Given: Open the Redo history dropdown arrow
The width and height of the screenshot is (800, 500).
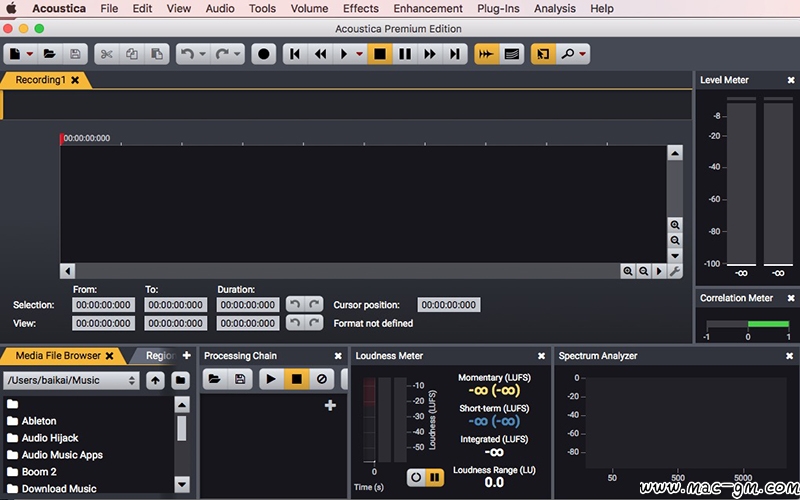Looking at the screenshot, I should click(237, 54).
